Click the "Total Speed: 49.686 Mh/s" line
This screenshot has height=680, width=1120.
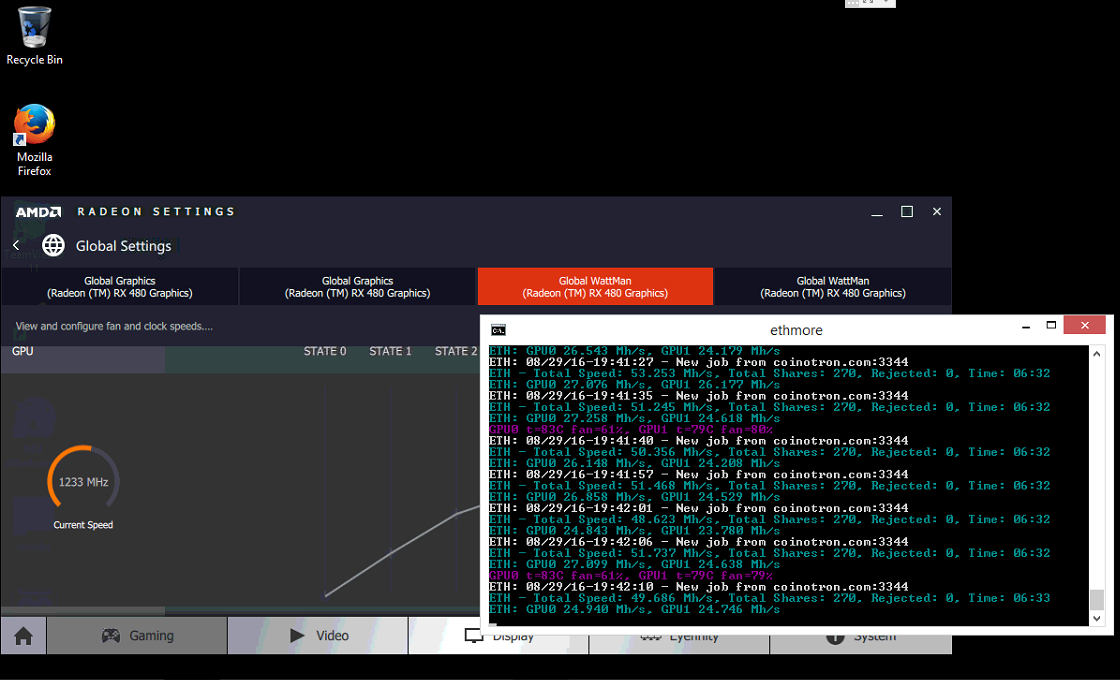(769, 599)
